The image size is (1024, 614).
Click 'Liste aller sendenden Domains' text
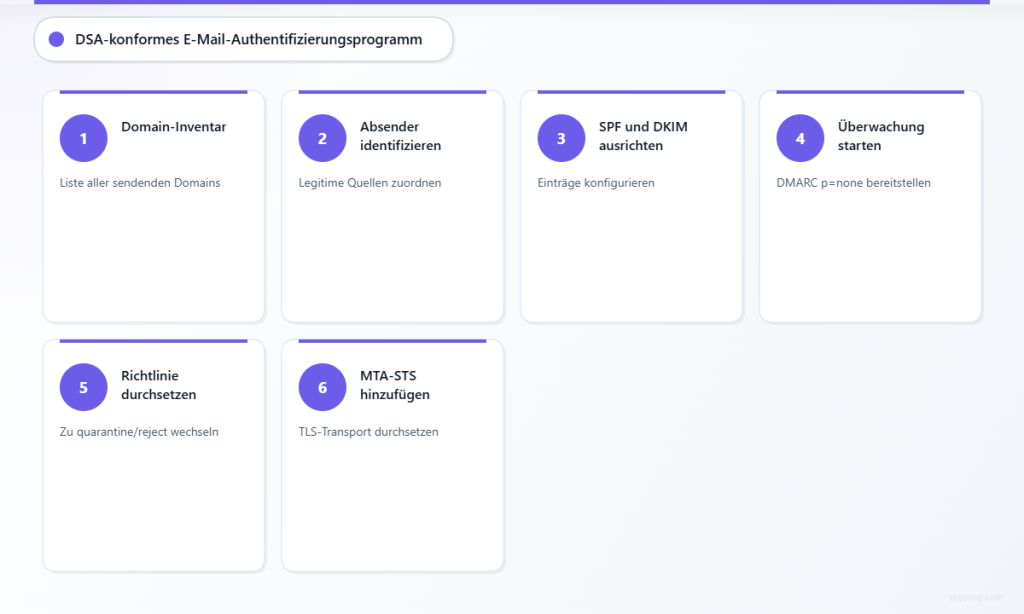tap(140, 183)
